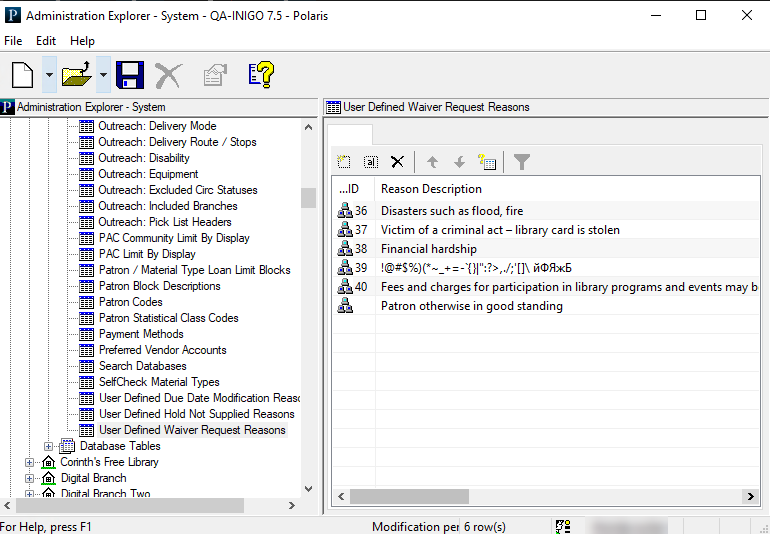Select Outreach: Delivery Mode table

157,126
